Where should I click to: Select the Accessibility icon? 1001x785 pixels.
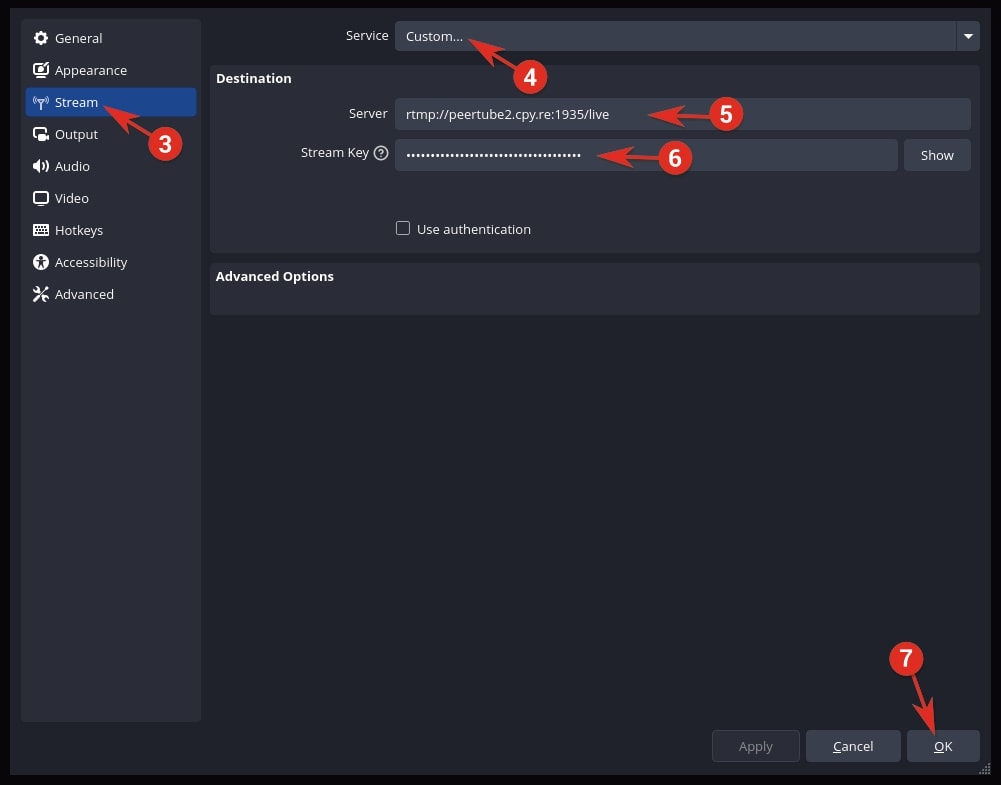40,262
